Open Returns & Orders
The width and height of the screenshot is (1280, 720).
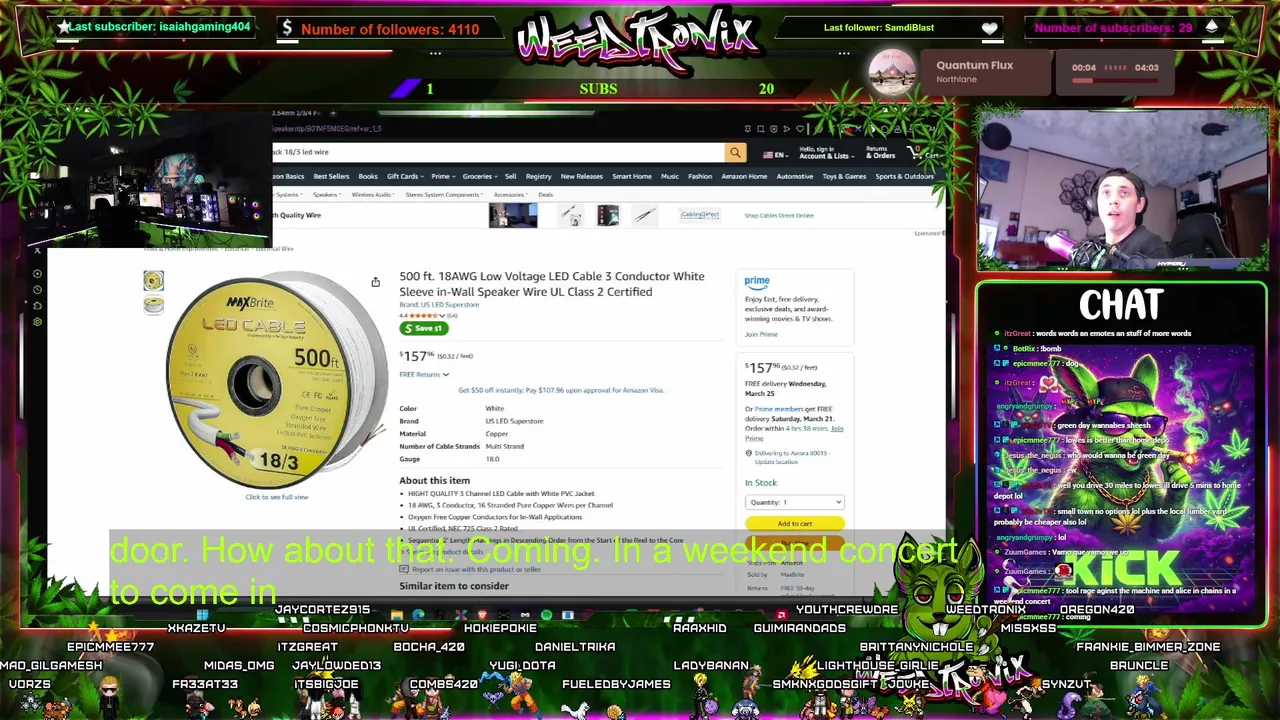point(880,153)
